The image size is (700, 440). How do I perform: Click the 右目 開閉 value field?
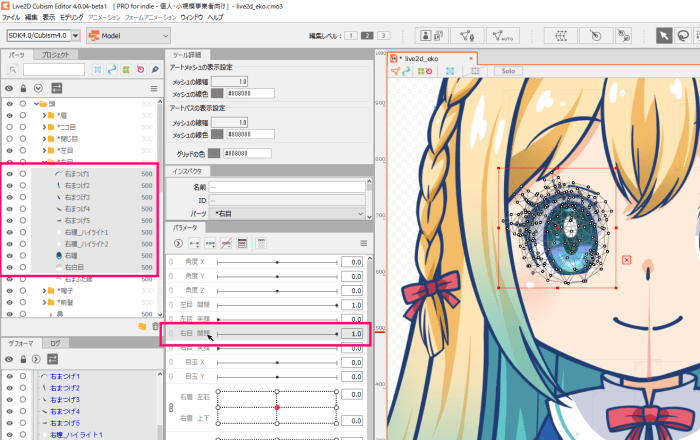[x=352, y=334]
